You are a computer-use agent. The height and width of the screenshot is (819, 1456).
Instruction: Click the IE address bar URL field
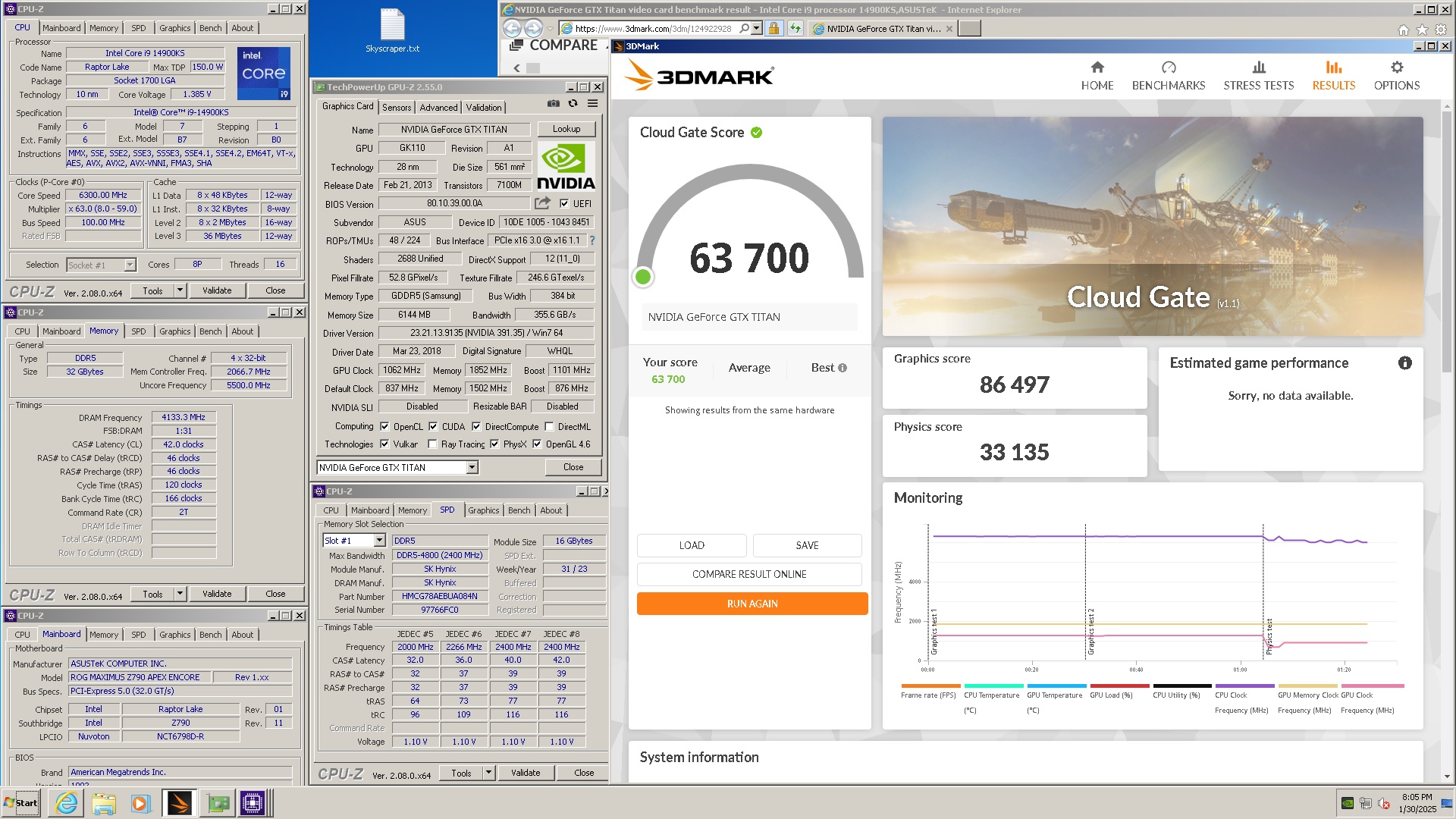(x=652, y=29)
